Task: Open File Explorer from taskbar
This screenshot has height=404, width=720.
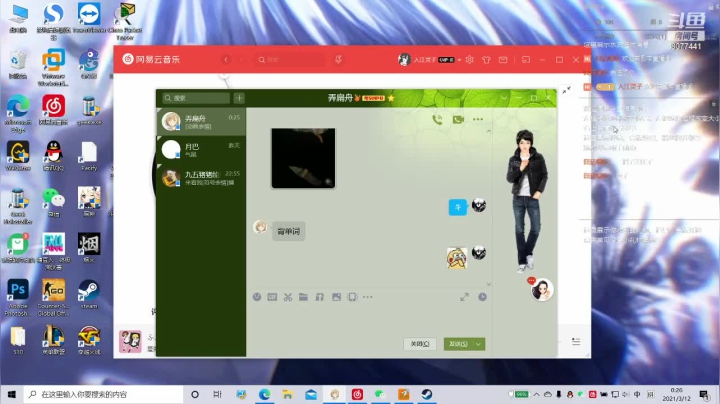Action: pos(287,394)
